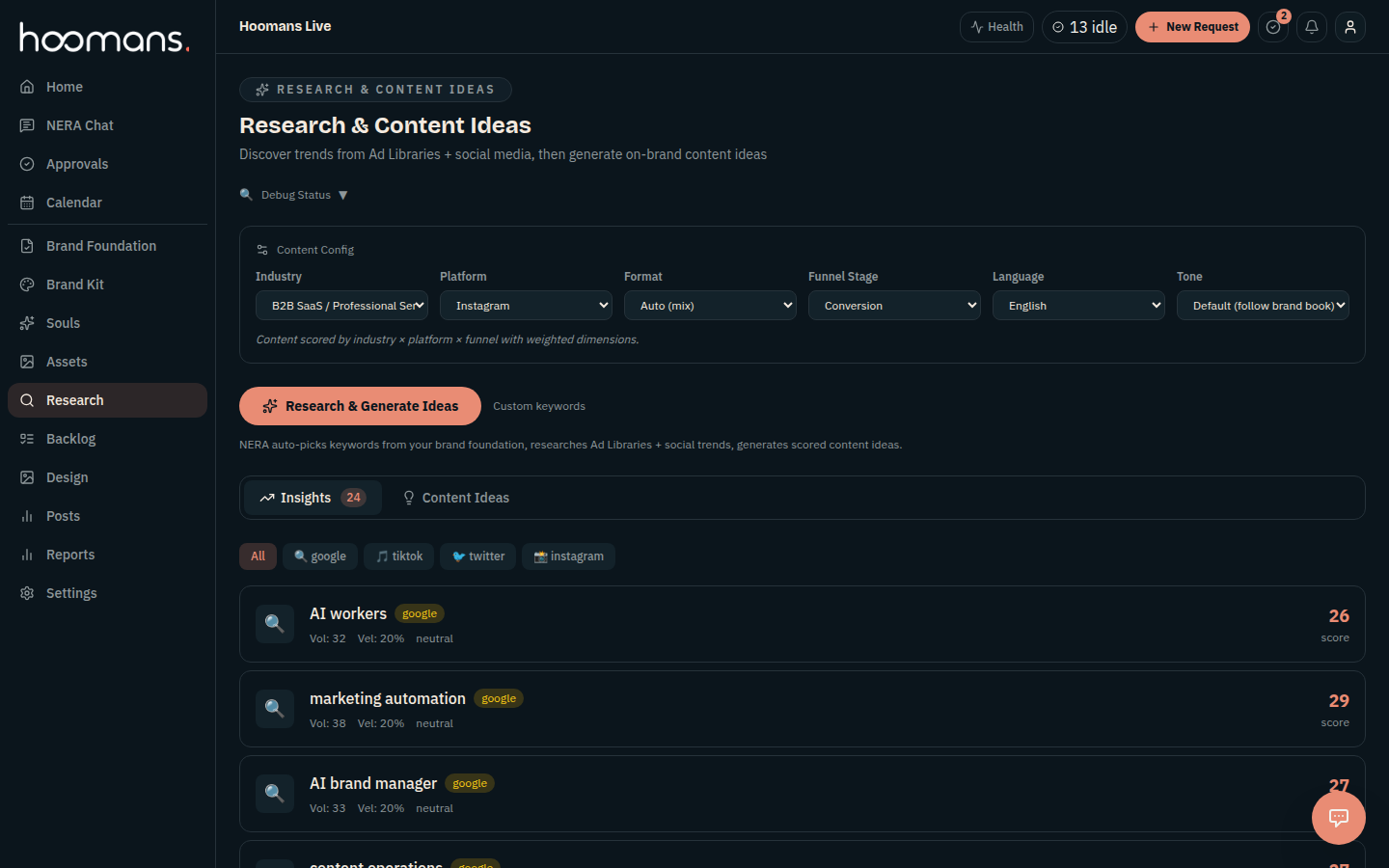
Task: Click the magnifier icon on AI workers card
Action: [275, 624]
